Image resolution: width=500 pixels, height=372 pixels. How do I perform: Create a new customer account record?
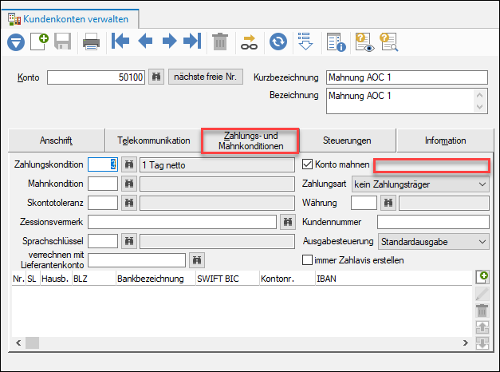[x=39, y=42]
